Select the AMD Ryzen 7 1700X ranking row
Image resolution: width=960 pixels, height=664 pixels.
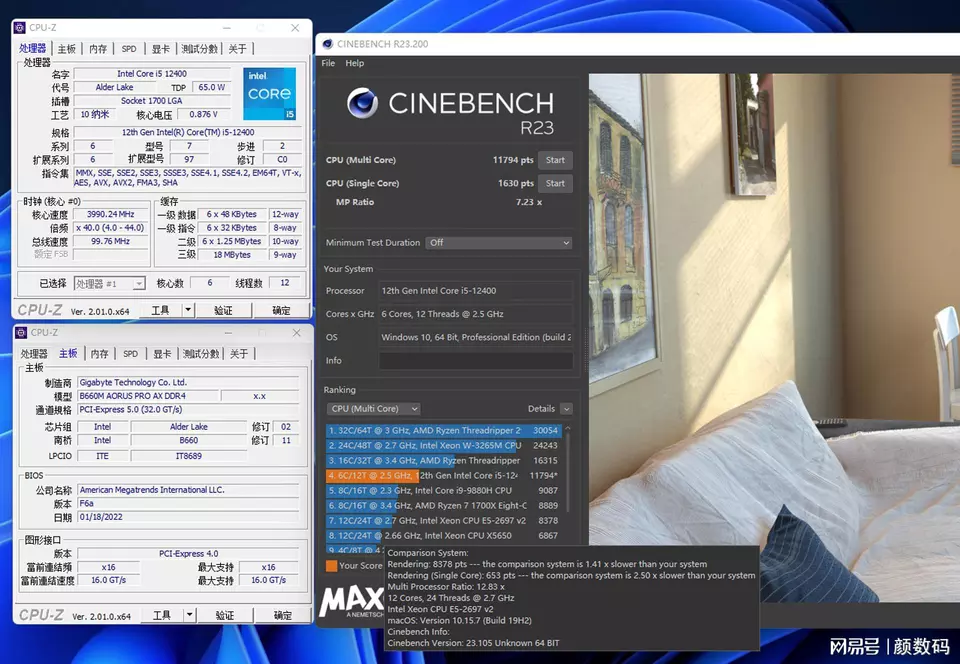click(443, 505)
